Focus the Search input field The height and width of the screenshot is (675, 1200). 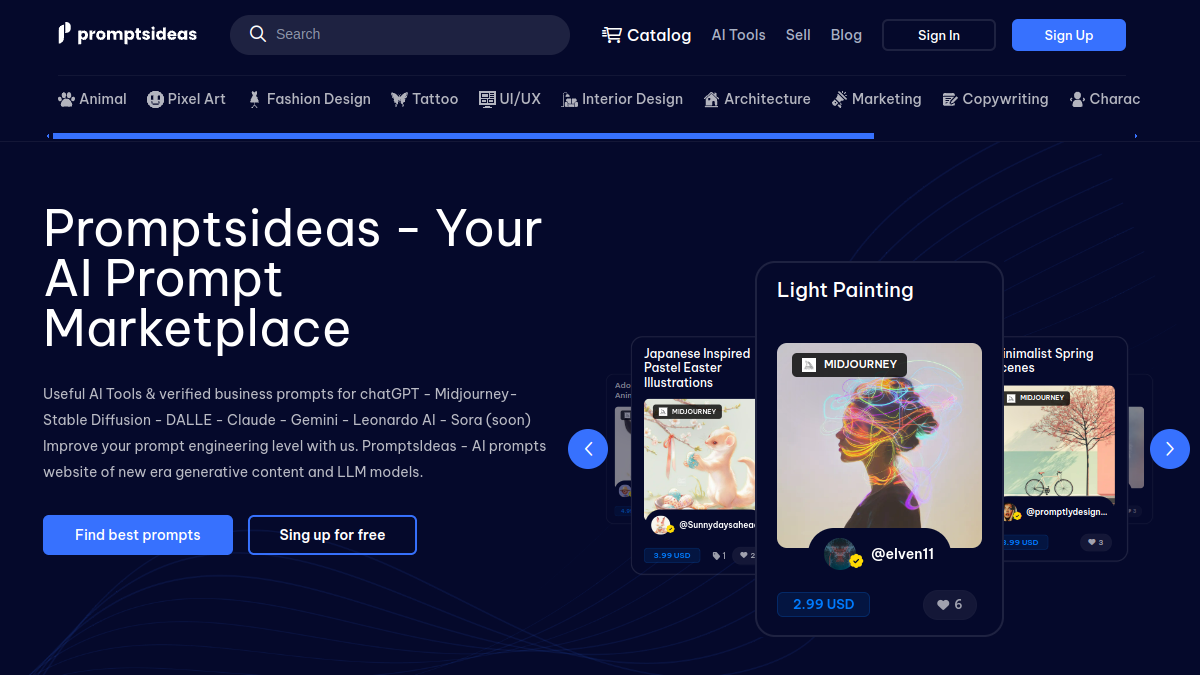pos(400,34)
